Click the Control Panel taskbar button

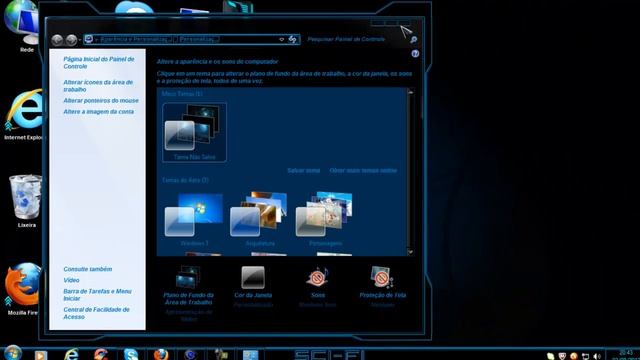[x=250, y=354]
